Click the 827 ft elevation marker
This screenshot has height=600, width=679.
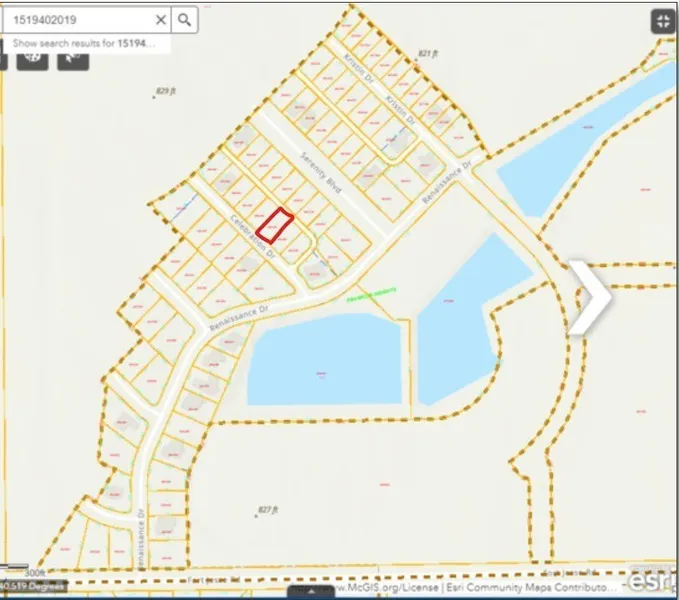pos(265,510)
